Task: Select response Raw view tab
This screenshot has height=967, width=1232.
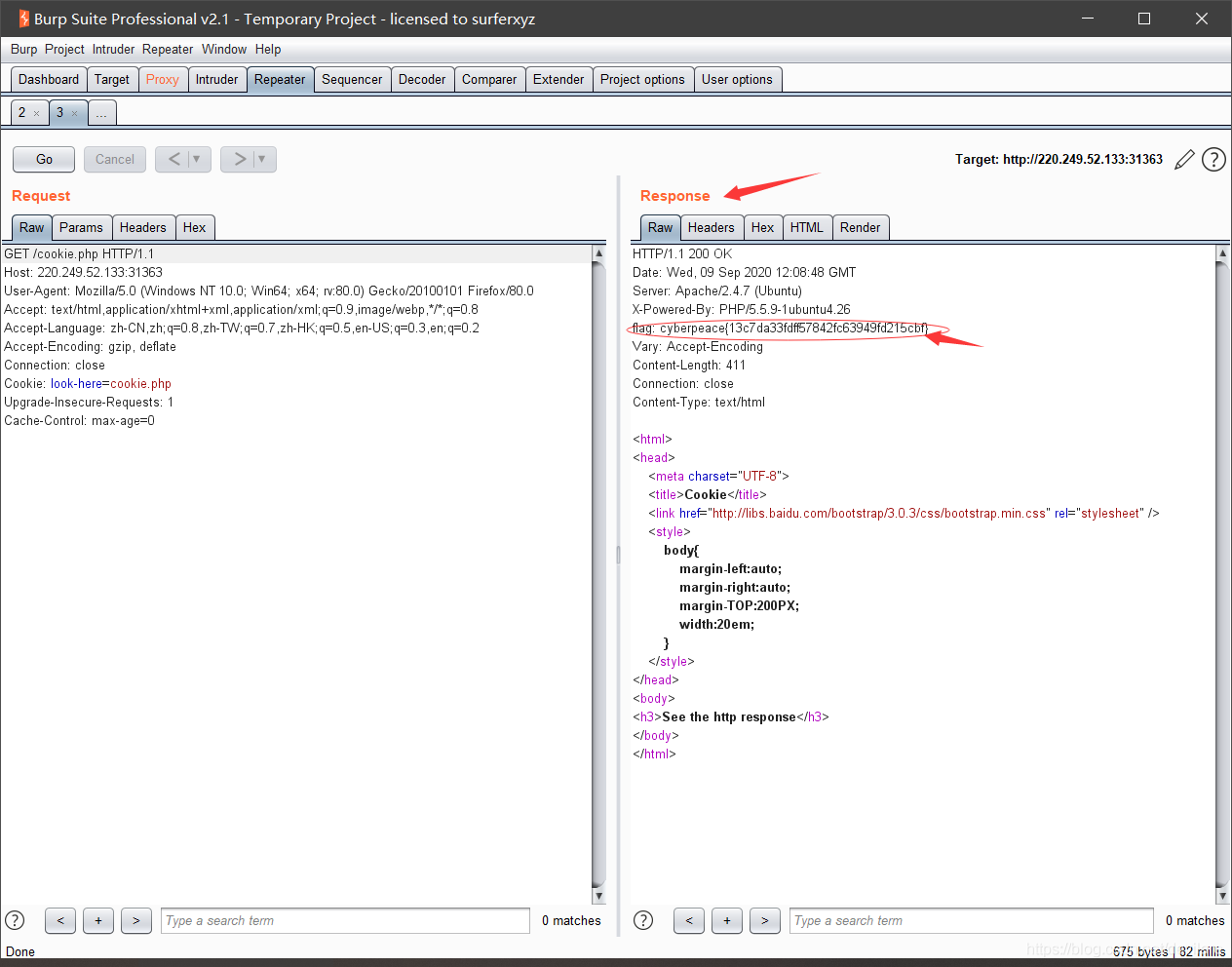Action: [660, 228]
